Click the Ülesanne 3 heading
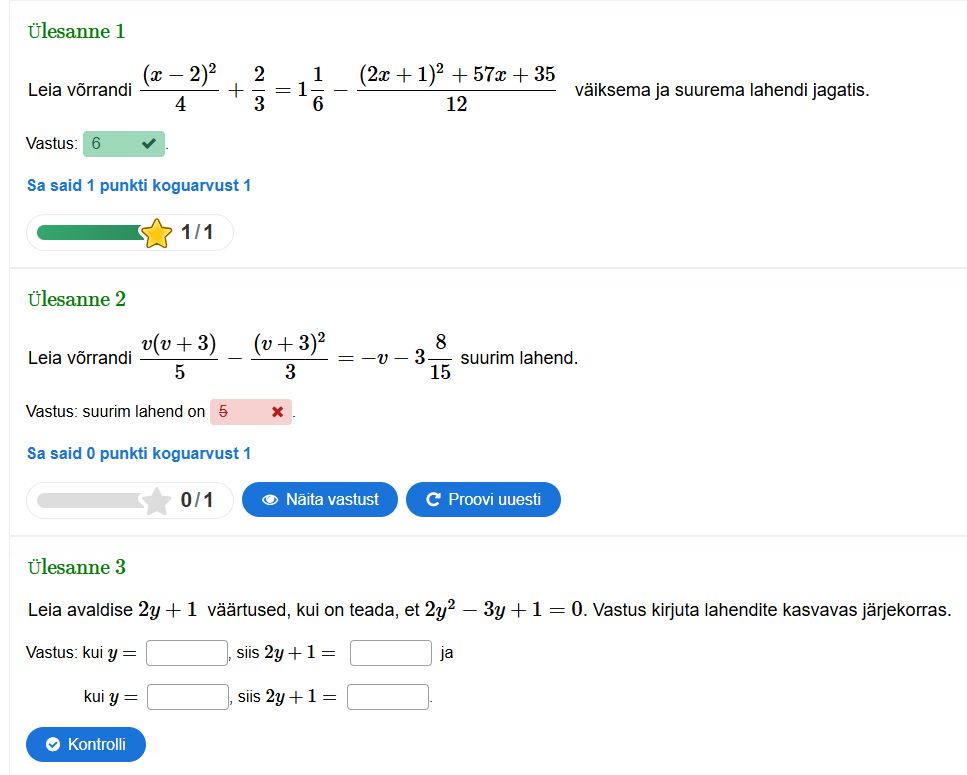The height and width of the screenshot is (775, 967). pos(77,567)
